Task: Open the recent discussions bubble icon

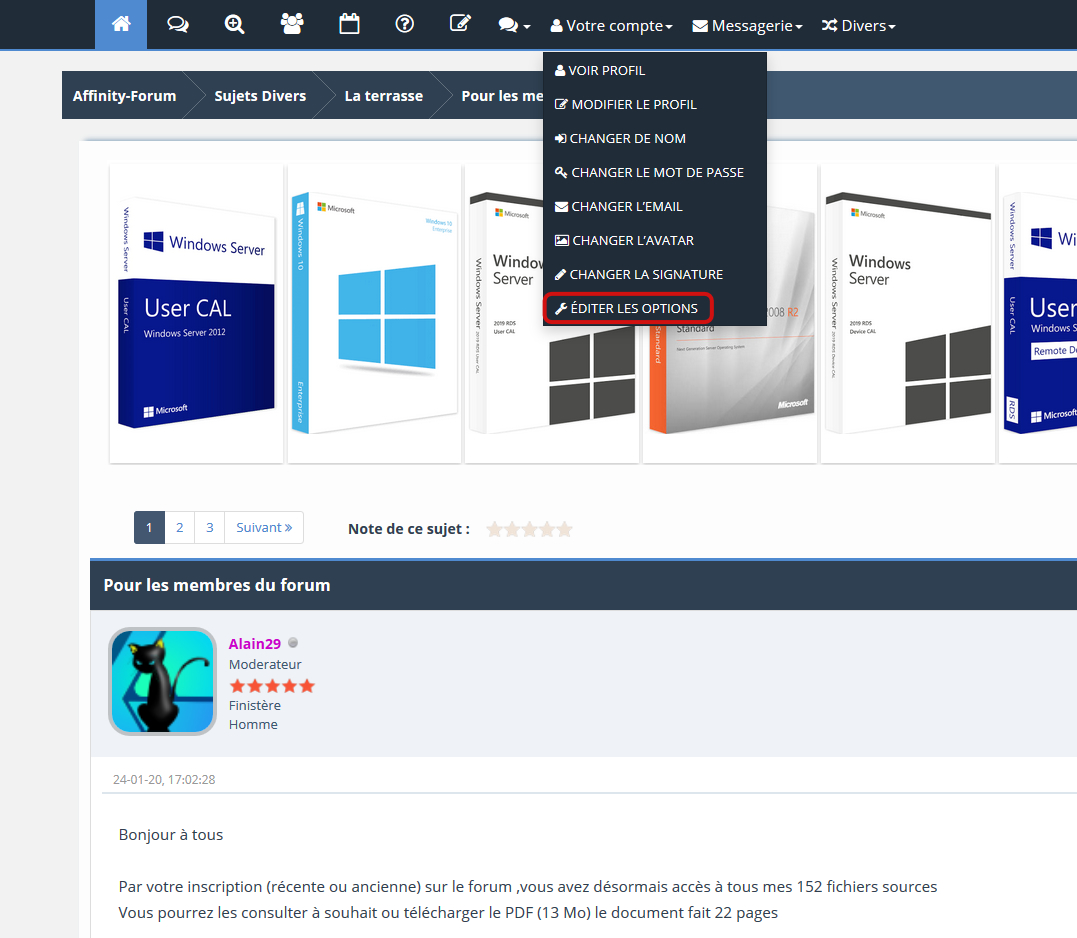Action: coord(178,25)
